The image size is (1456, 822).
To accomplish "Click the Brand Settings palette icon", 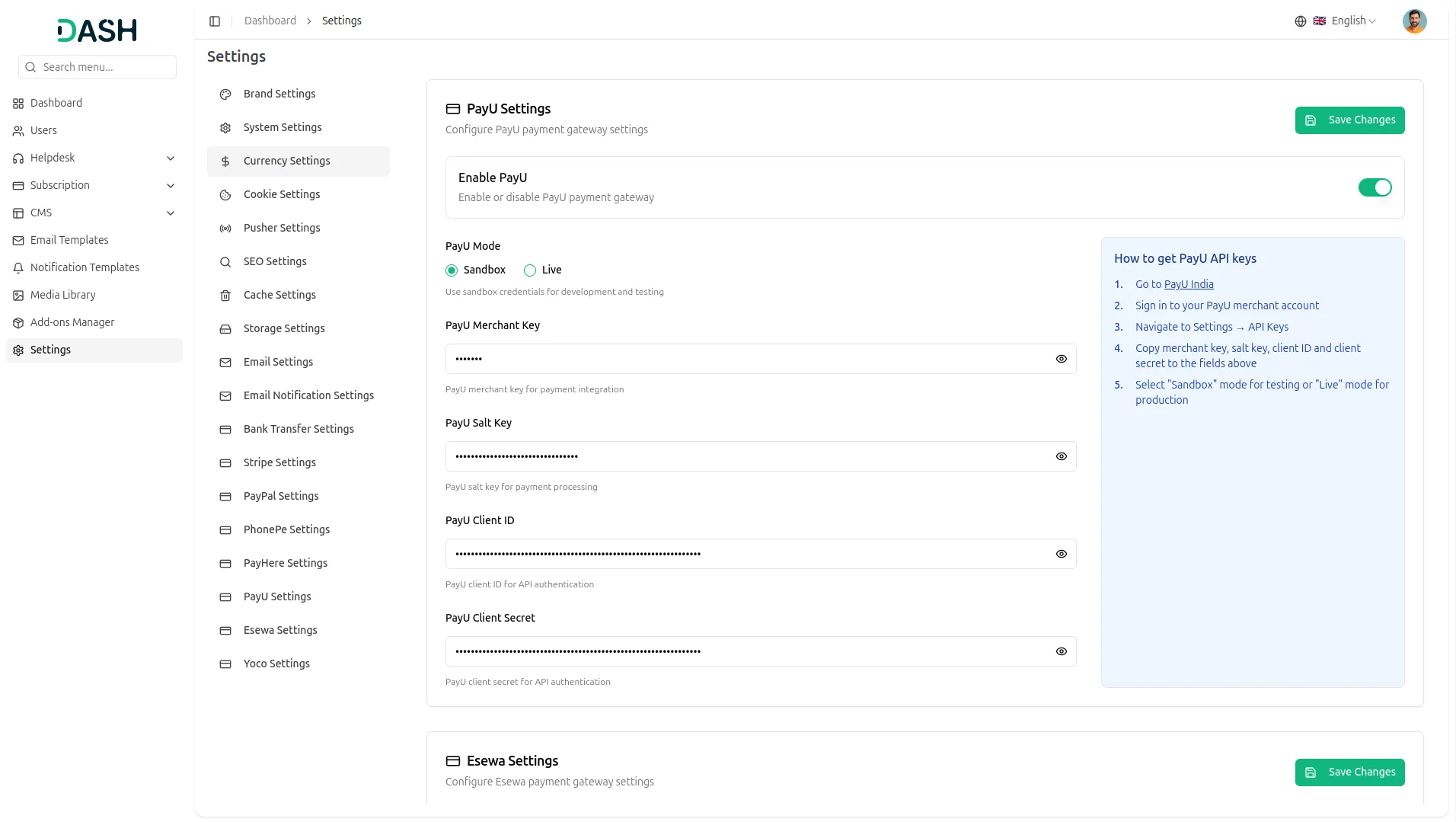I will click(x=225, y=94).
